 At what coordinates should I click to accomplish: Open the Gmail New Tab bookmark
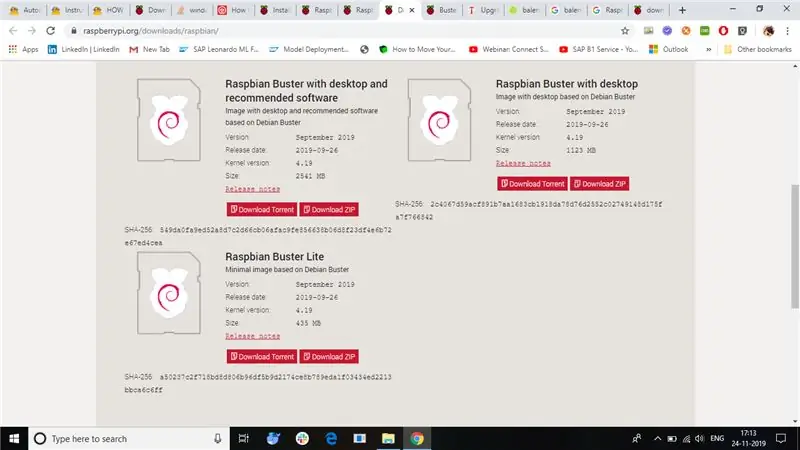coord(149,49)
